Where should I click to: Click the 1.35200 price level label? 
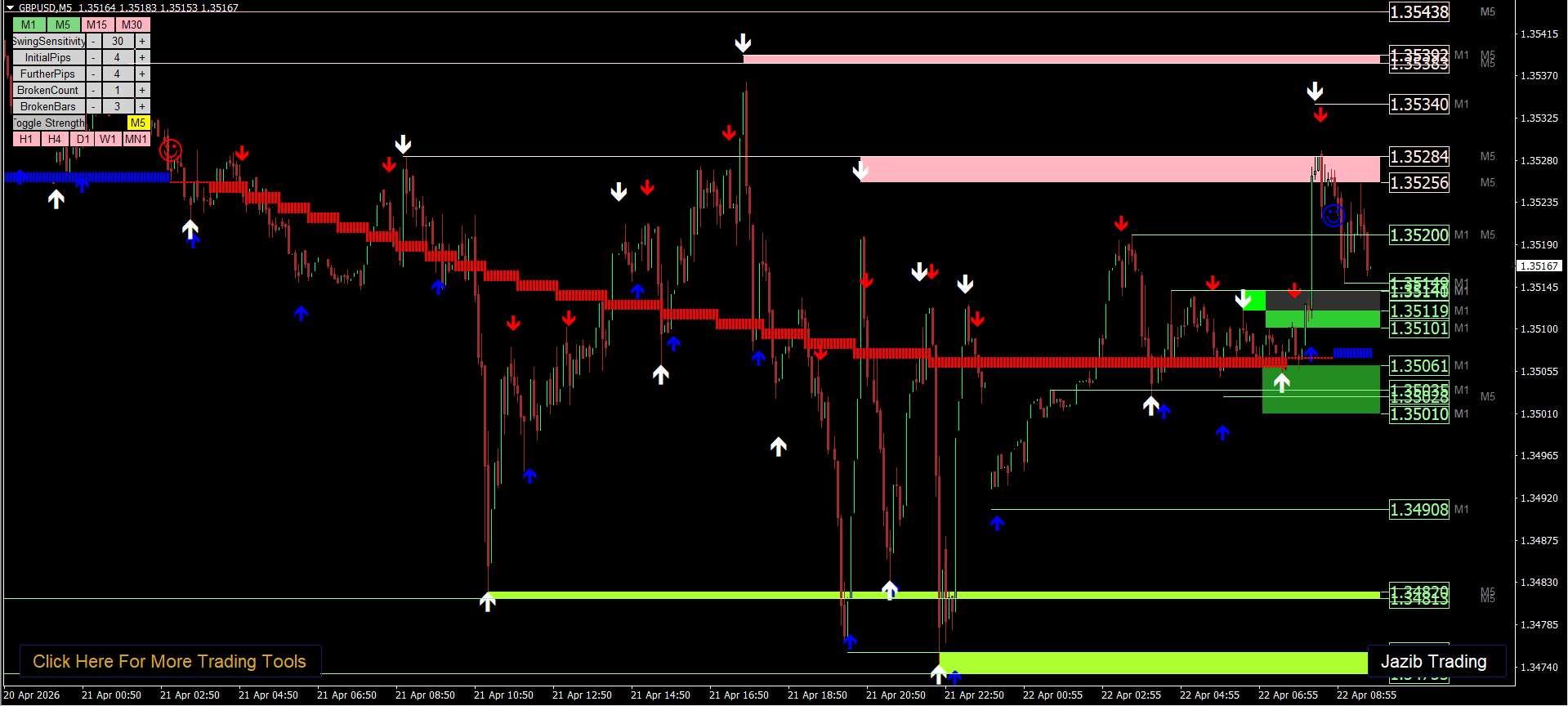[1419, 235]
